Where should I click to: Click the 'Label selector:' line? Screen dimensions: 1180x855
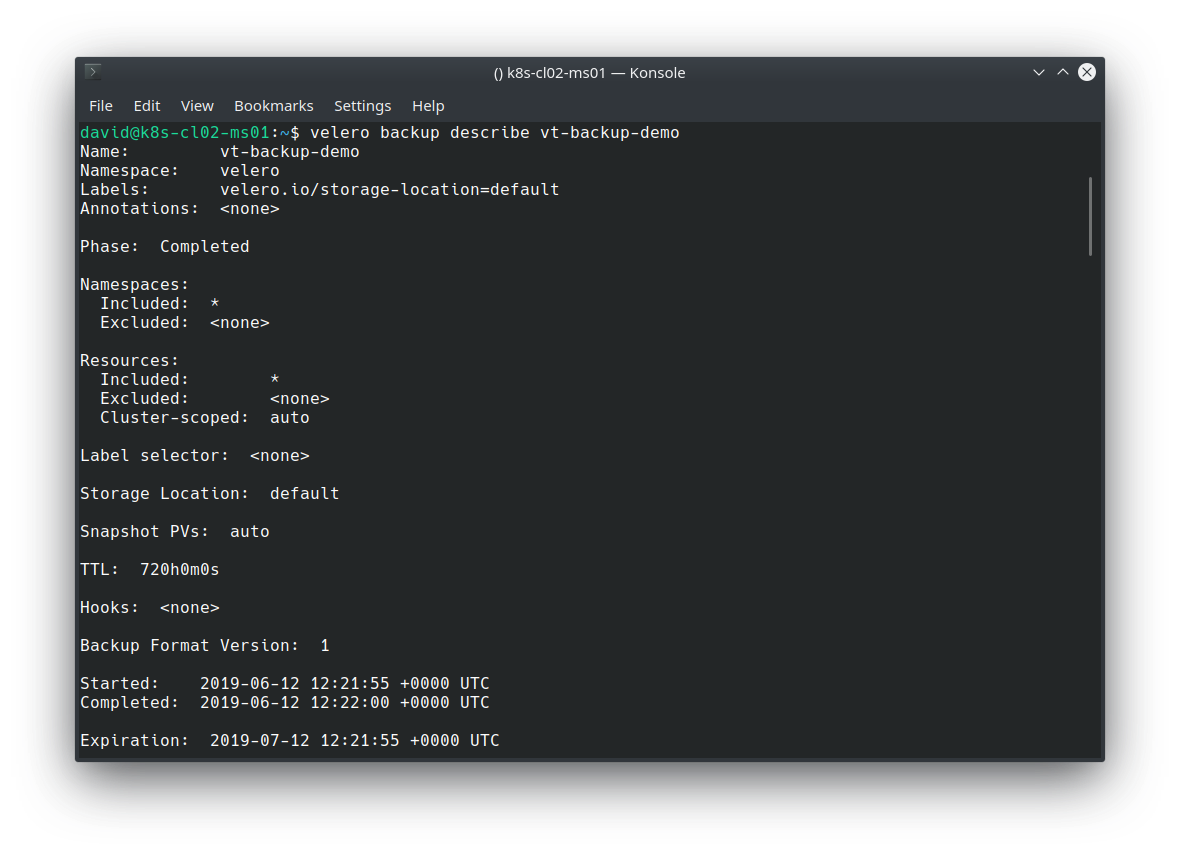[x=195, y=455]
